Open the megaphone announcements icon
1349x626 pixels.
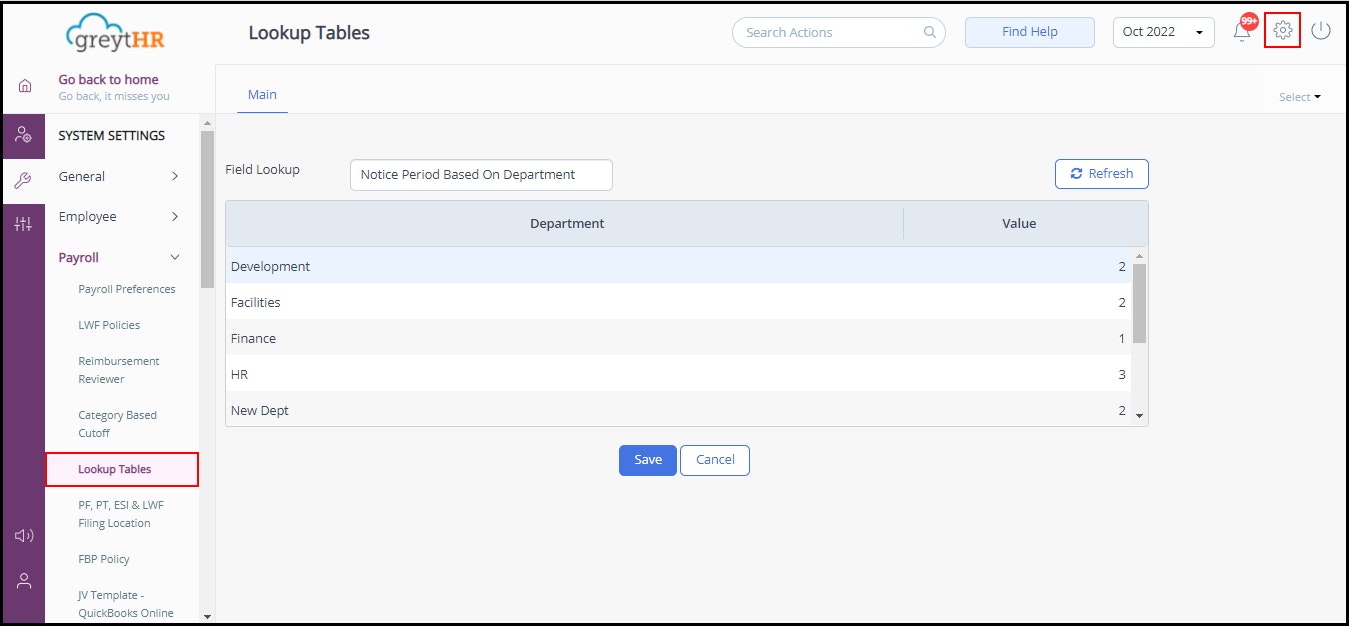(24, 536)
